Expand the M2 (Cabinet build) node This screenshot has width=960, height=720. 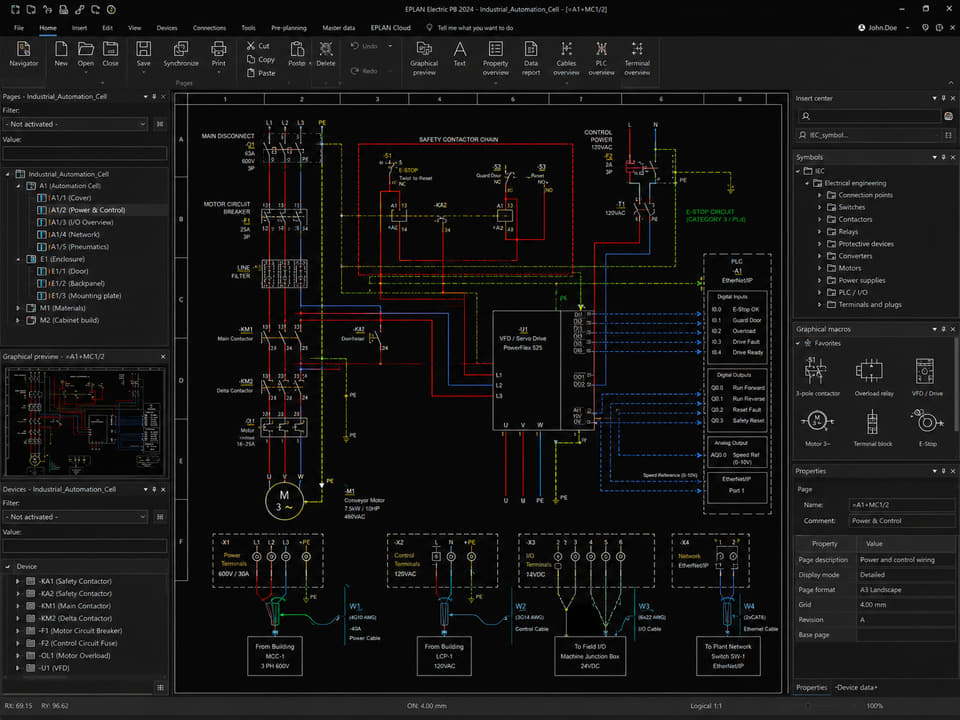(18, 320)
